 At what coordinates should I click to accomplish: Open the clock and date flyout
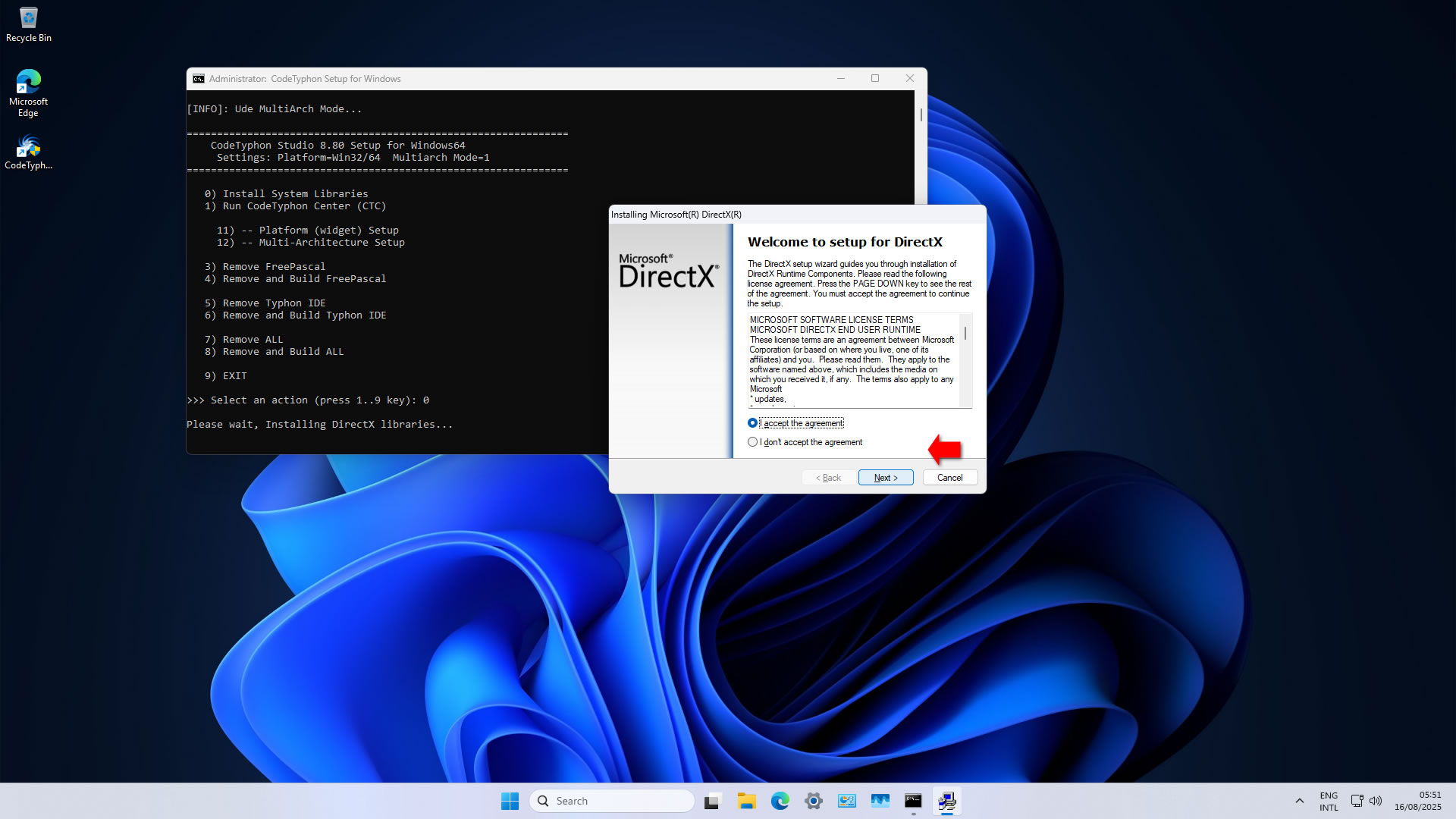1417,801
